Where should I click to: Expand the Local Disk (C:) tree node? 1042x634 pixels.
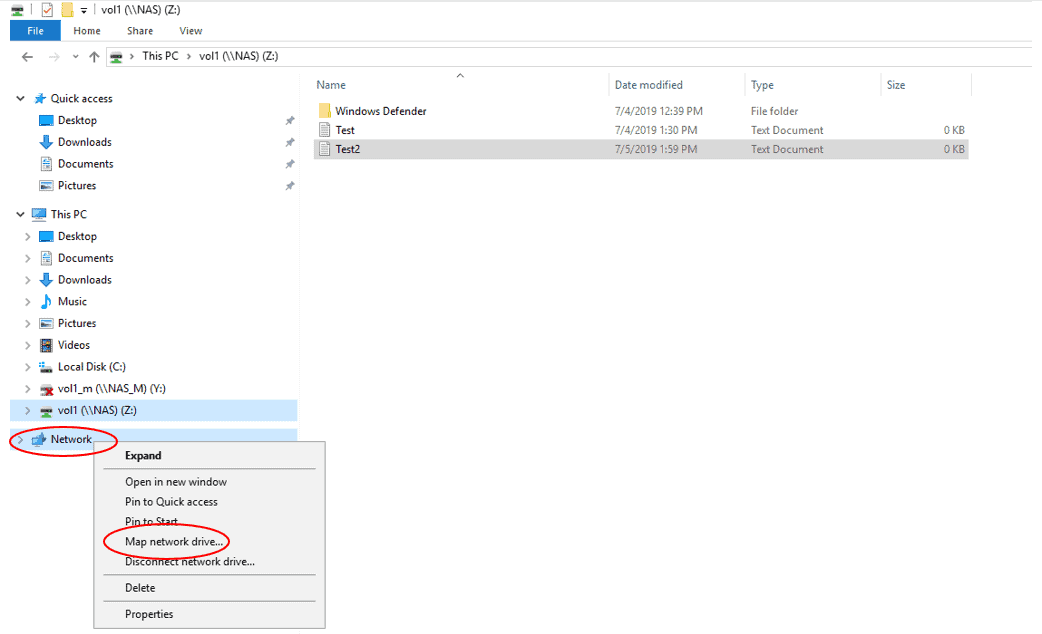[x=28, y=367]
